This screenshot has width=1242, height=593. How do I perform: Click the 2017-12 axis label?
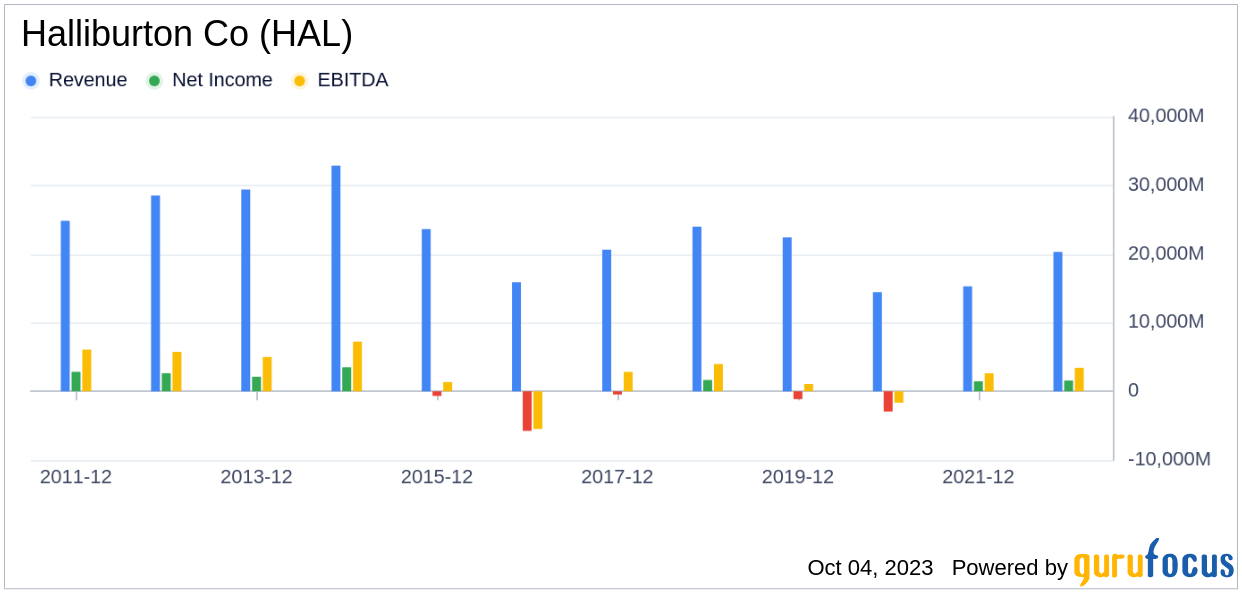(x=617, y=477)
